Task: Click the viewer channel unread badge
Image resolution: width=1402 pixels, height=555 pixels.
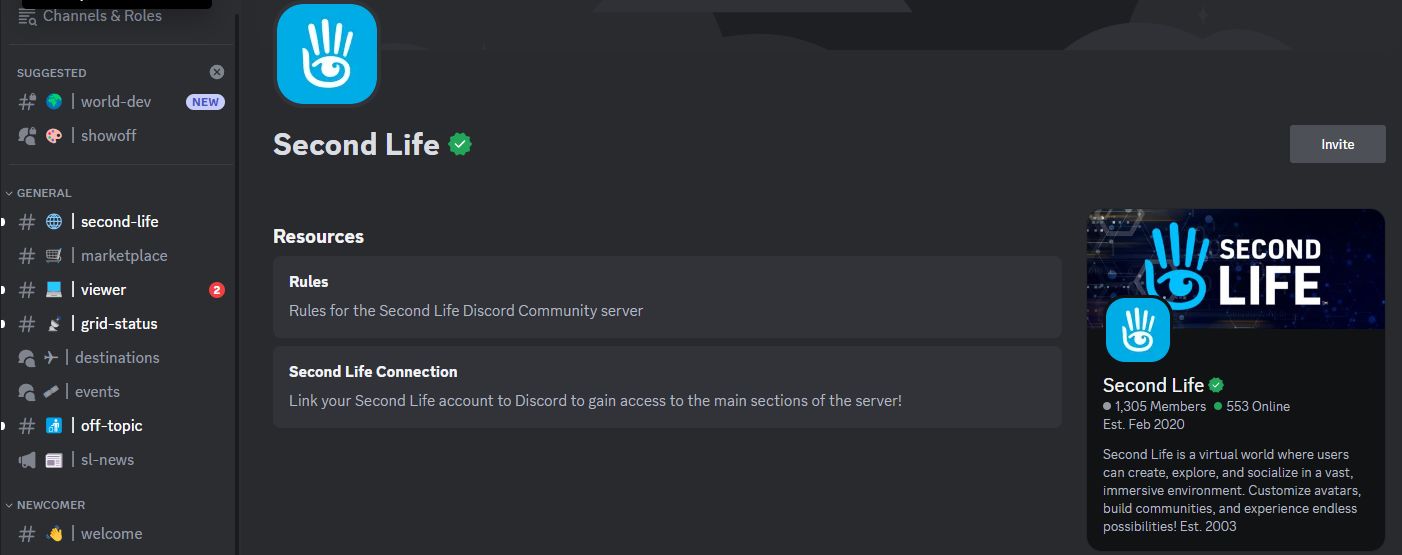Action: pyautogui.click(x=217, y=290)
